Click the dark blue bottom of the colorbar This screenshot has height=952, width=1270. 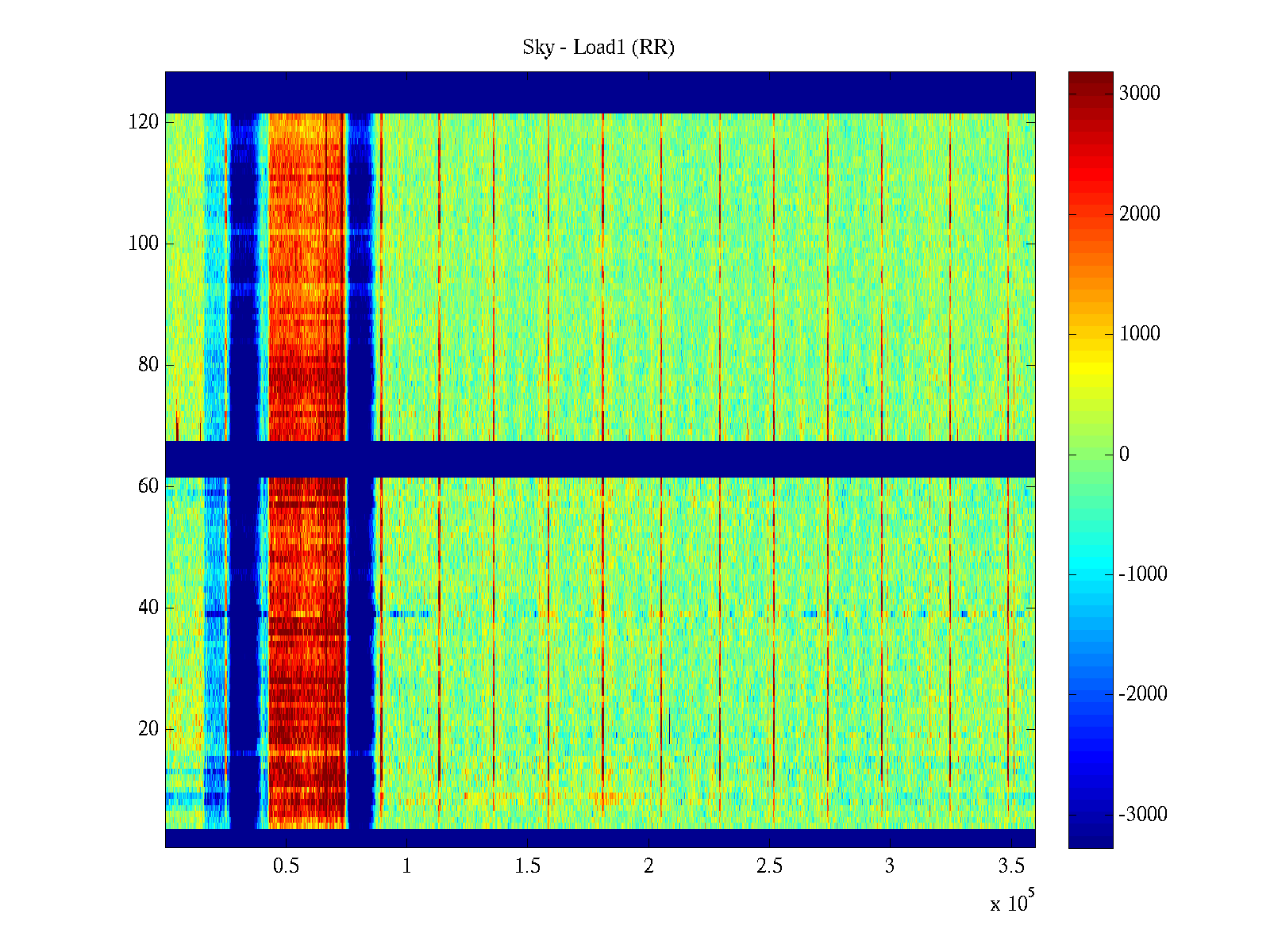(1090, 839)
